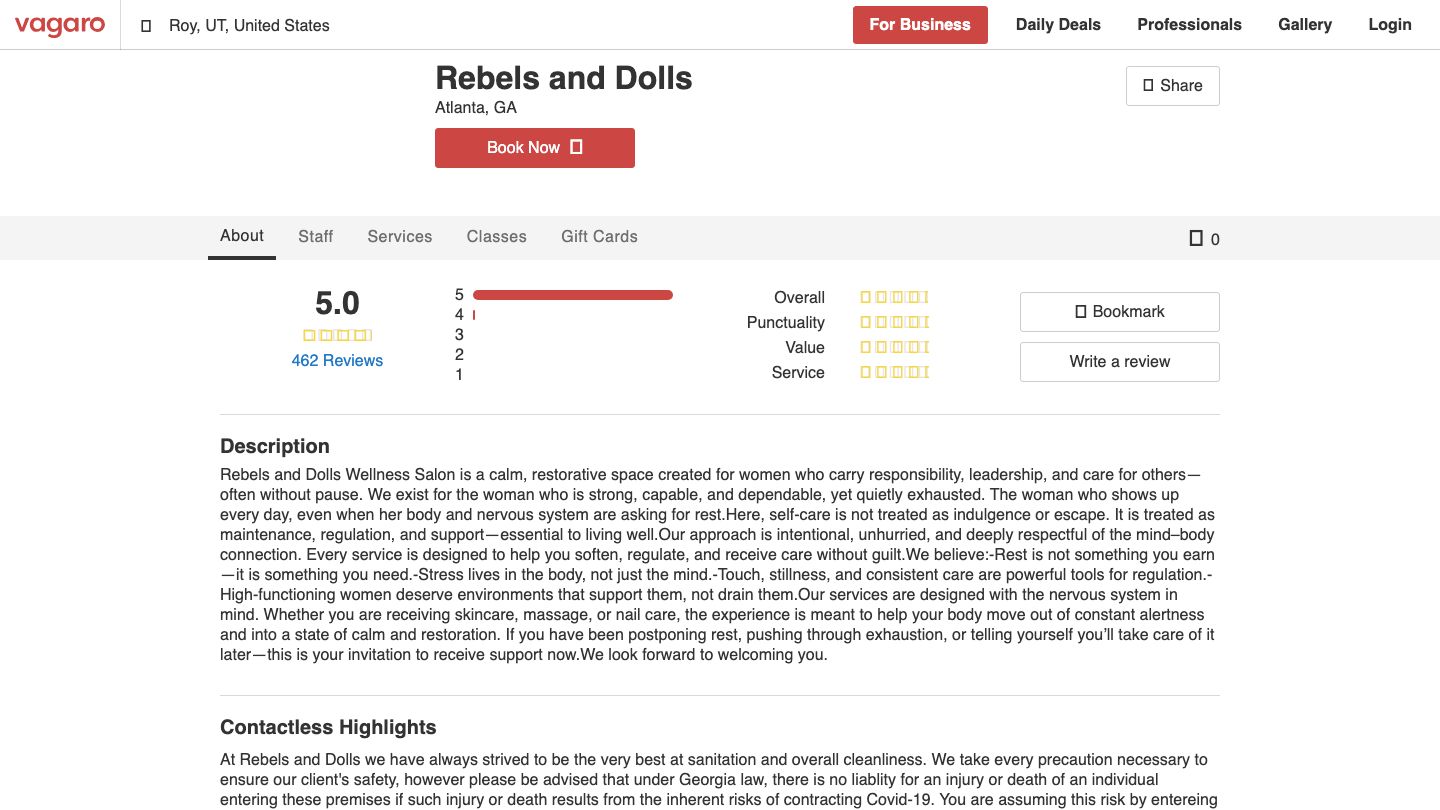Image resolution: width=1440 pixels, height=810 pixels.
Task: Click the Write a review button
Action: tap(1119, 361)
